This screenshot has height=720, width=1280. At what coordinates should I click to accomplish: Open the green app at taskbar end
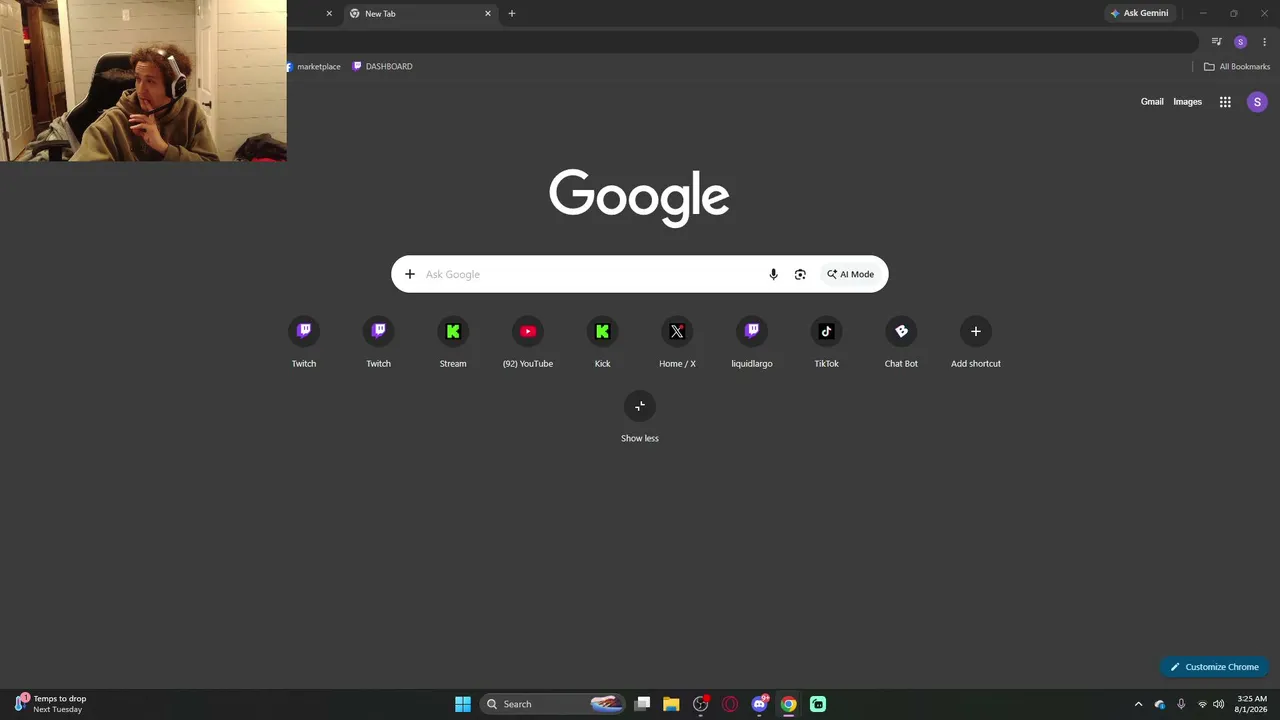point(818,704)
